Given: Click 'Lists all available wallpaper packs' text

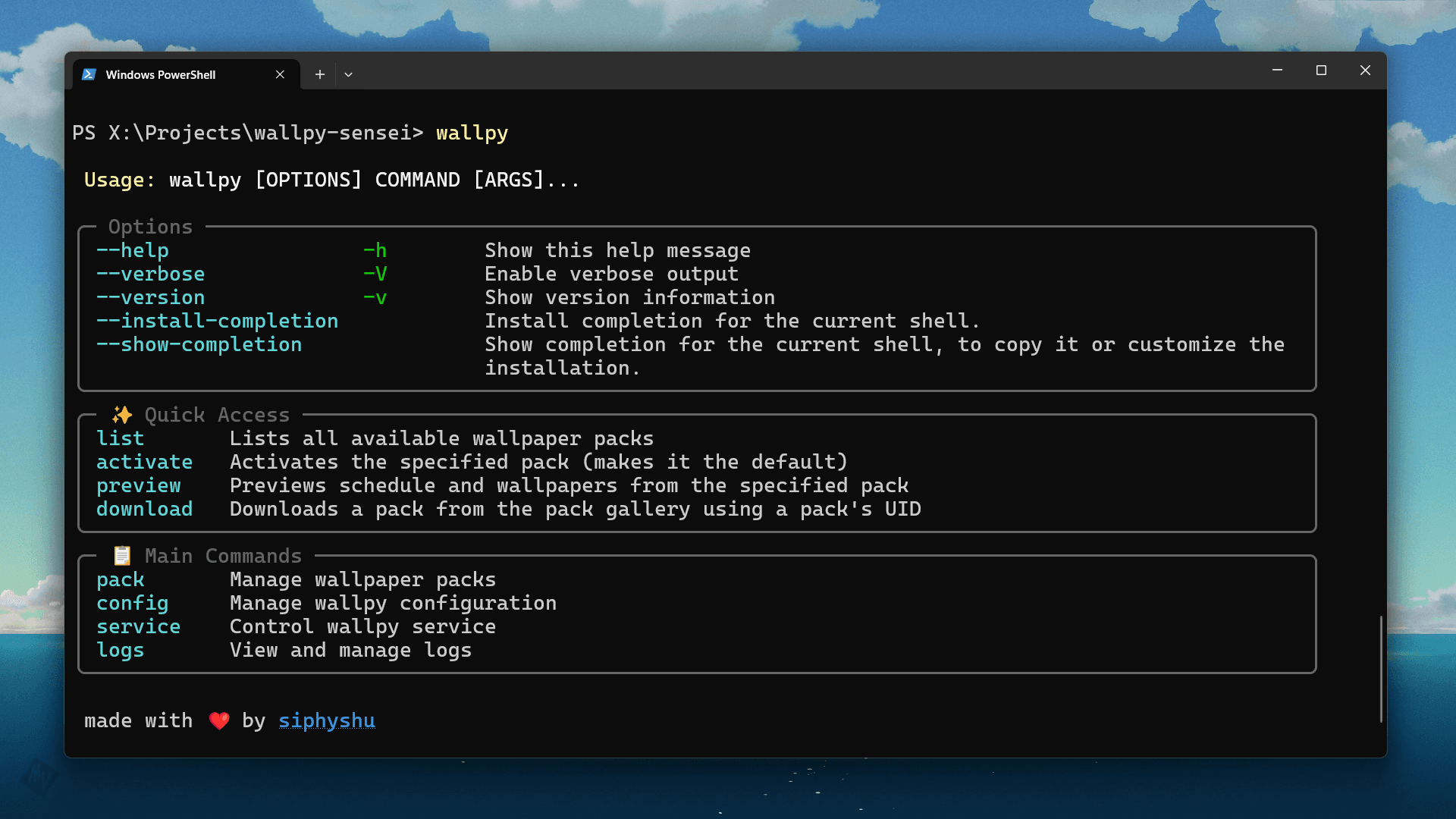Looking at the screenshot, I should tap(442, 438).
